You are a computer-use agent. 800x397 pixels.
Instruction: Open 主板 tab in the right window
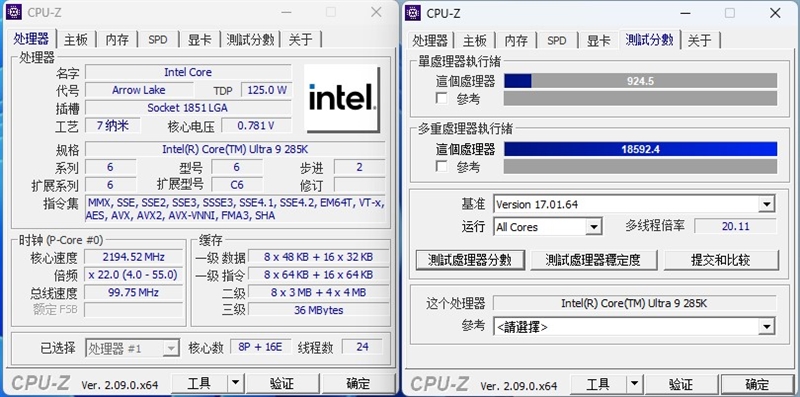tap(474, 40)
